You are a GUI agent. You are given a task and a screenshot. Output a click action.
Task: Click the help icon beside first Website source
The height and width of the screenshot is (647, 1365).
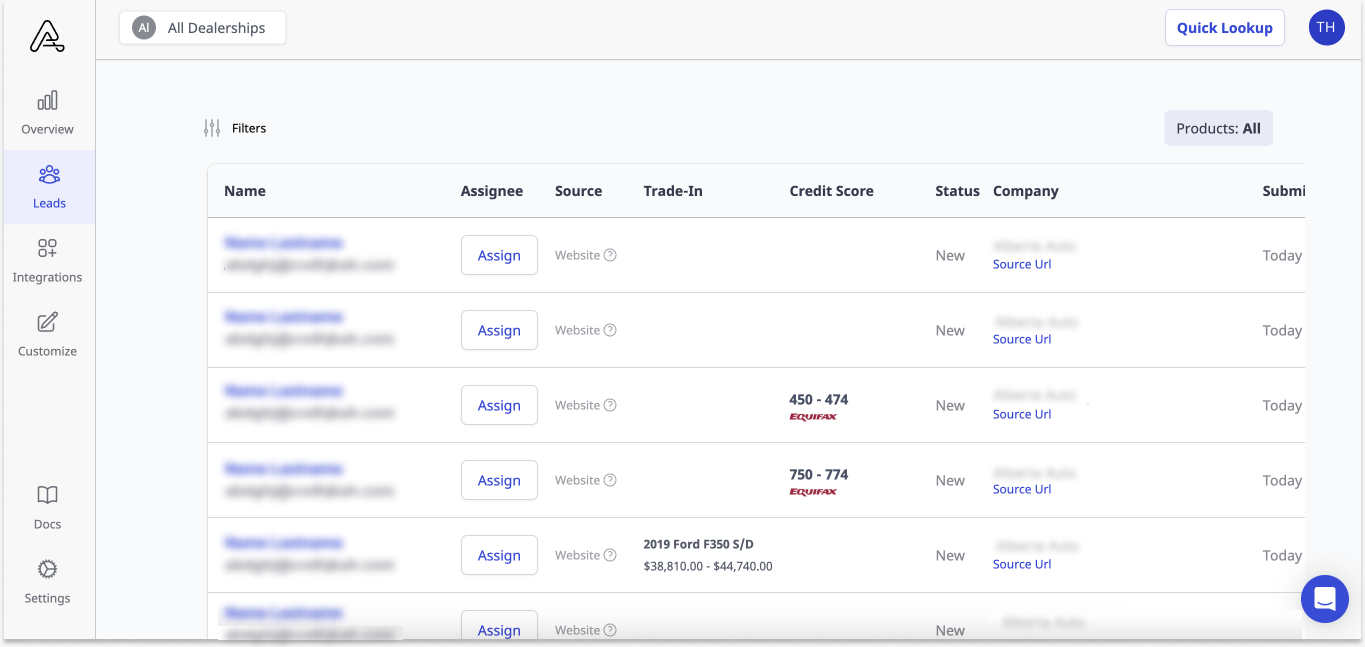click(610, 255)
